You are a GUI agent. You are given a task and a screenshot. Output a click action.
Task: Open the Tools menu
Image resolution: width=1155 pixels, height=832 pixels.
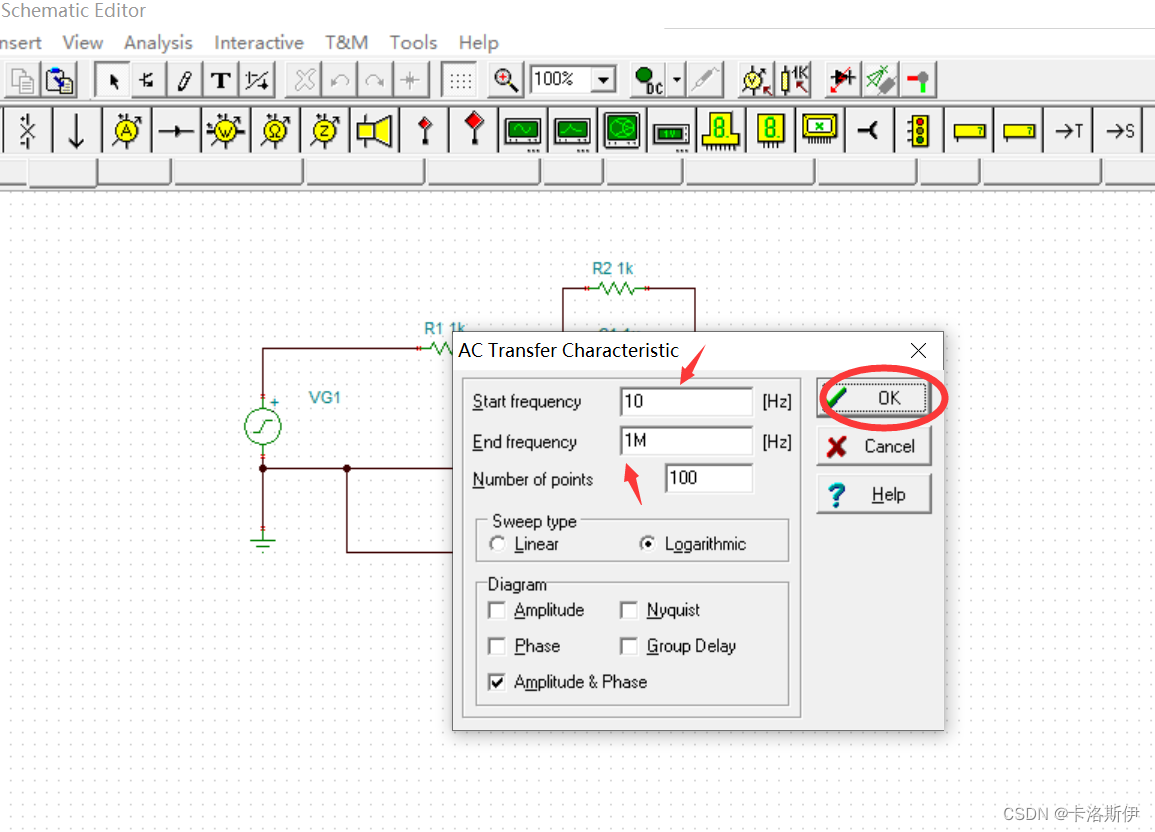click(x=413, y=43)
